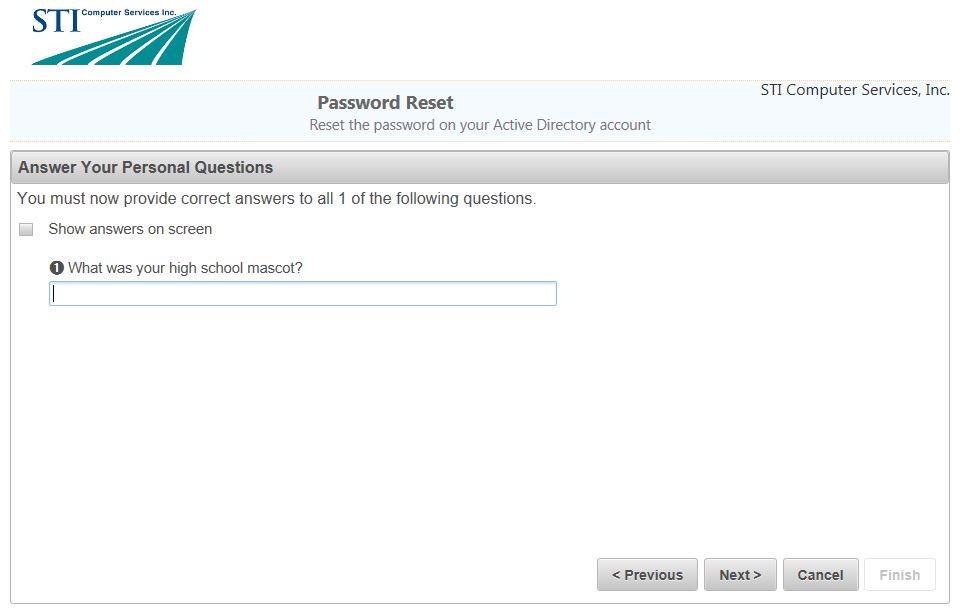The height and width of the screenshot is (610, 960).
Task: Click the 'You must now provide correct answers' instruction
Action: coord(277,198)
